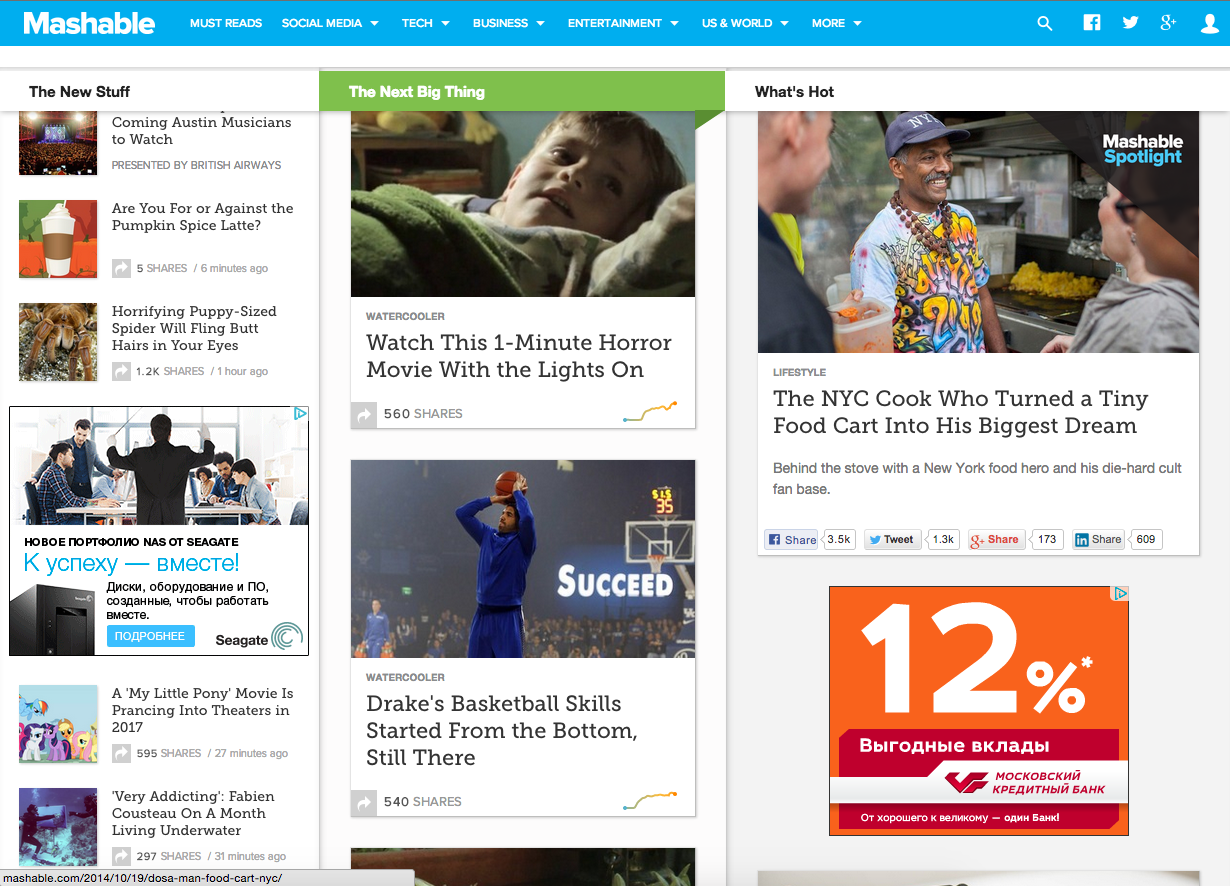Click ПОДРОБНЕЕ button on Seagate ad
This screenshot has height=886, width=1230.
pos(150,636)
